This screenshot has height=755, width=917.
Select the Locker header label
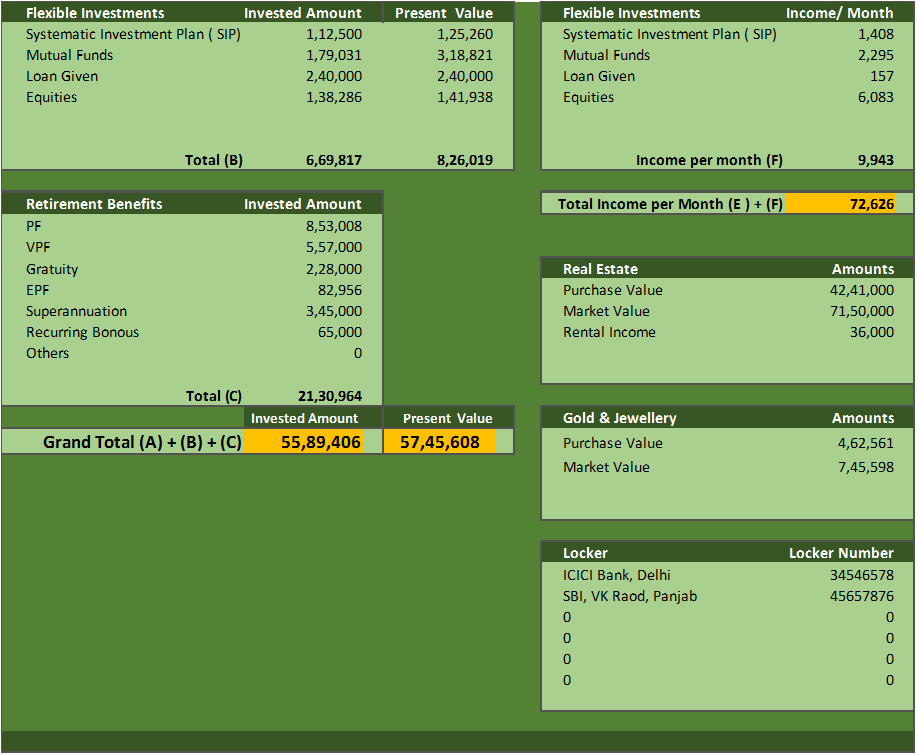(x=585, y=554)
